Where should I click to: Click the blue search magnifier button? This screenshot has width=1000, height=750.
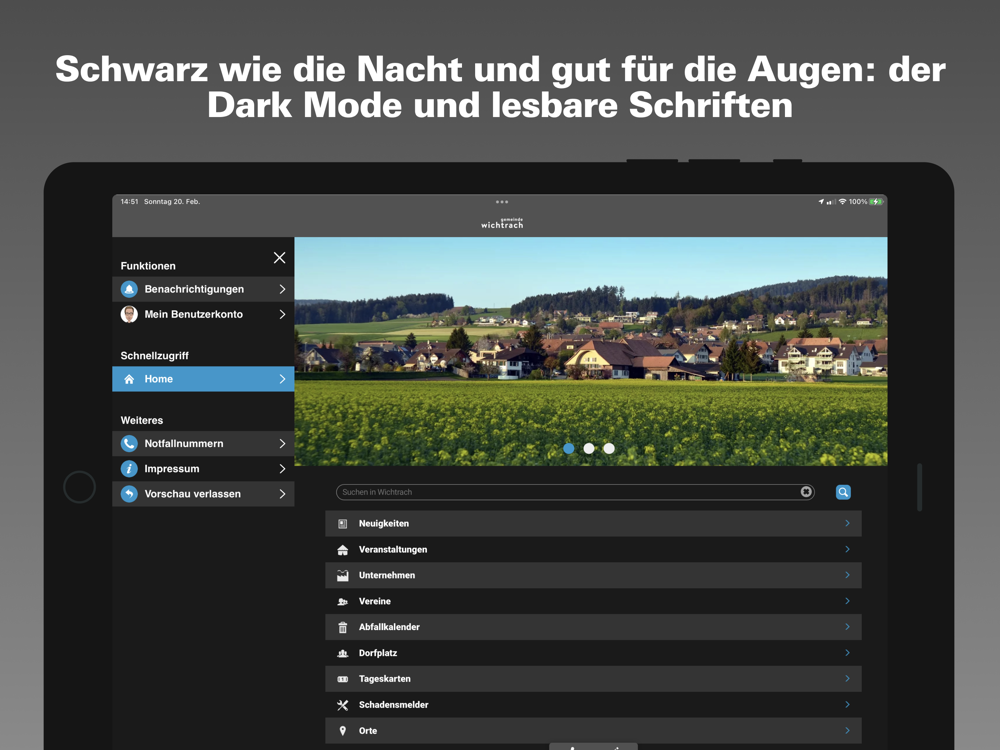click(843, 492)
